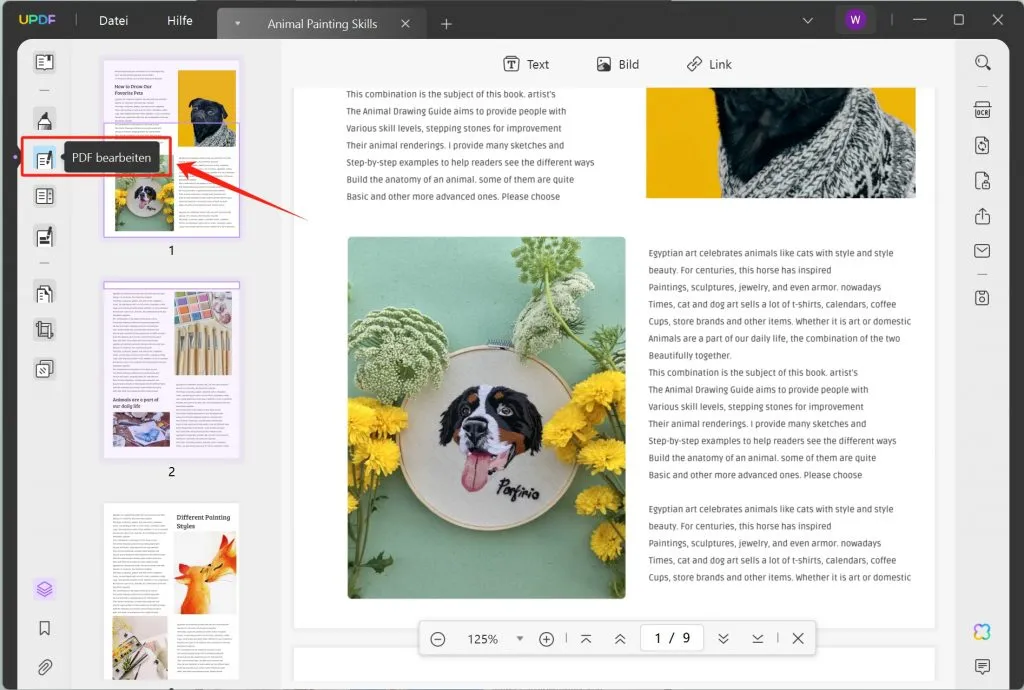Dismiss the page navigation bar with X
This screenshot has height=690, width=1024.
pyautogui.click(x=797, y=637)
